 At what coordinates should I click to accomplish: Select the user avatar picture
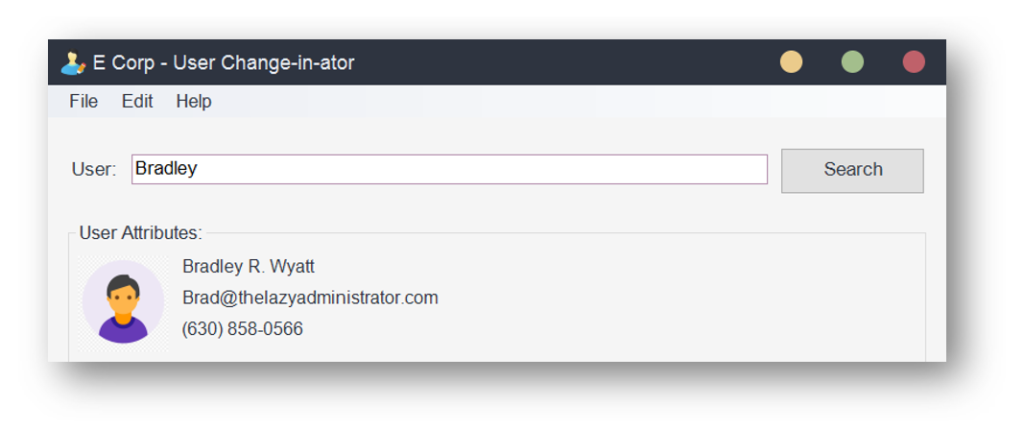(123, 302)
